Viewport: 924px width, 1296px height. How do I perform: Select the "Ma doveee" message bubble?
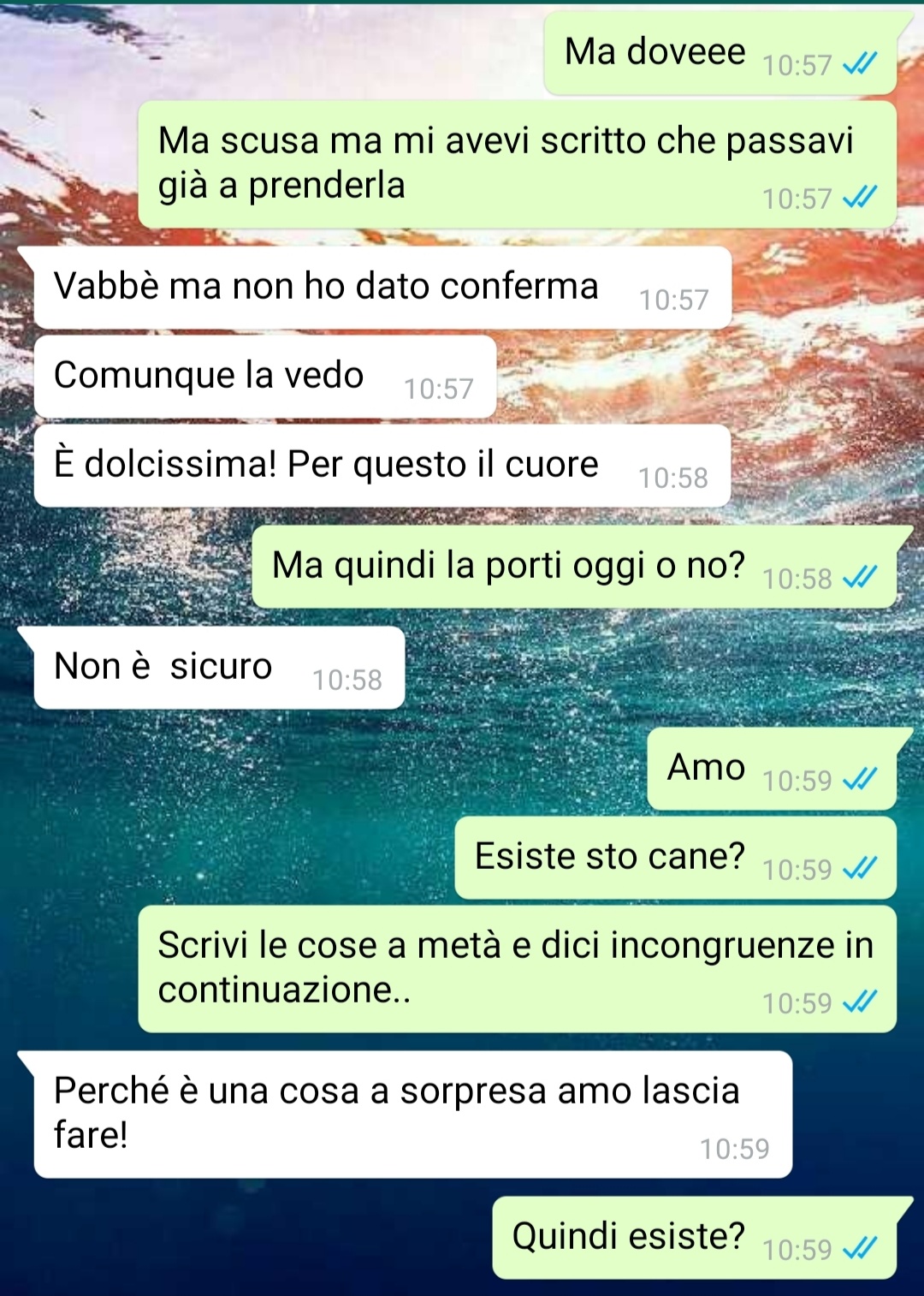(x=720, y=53)
